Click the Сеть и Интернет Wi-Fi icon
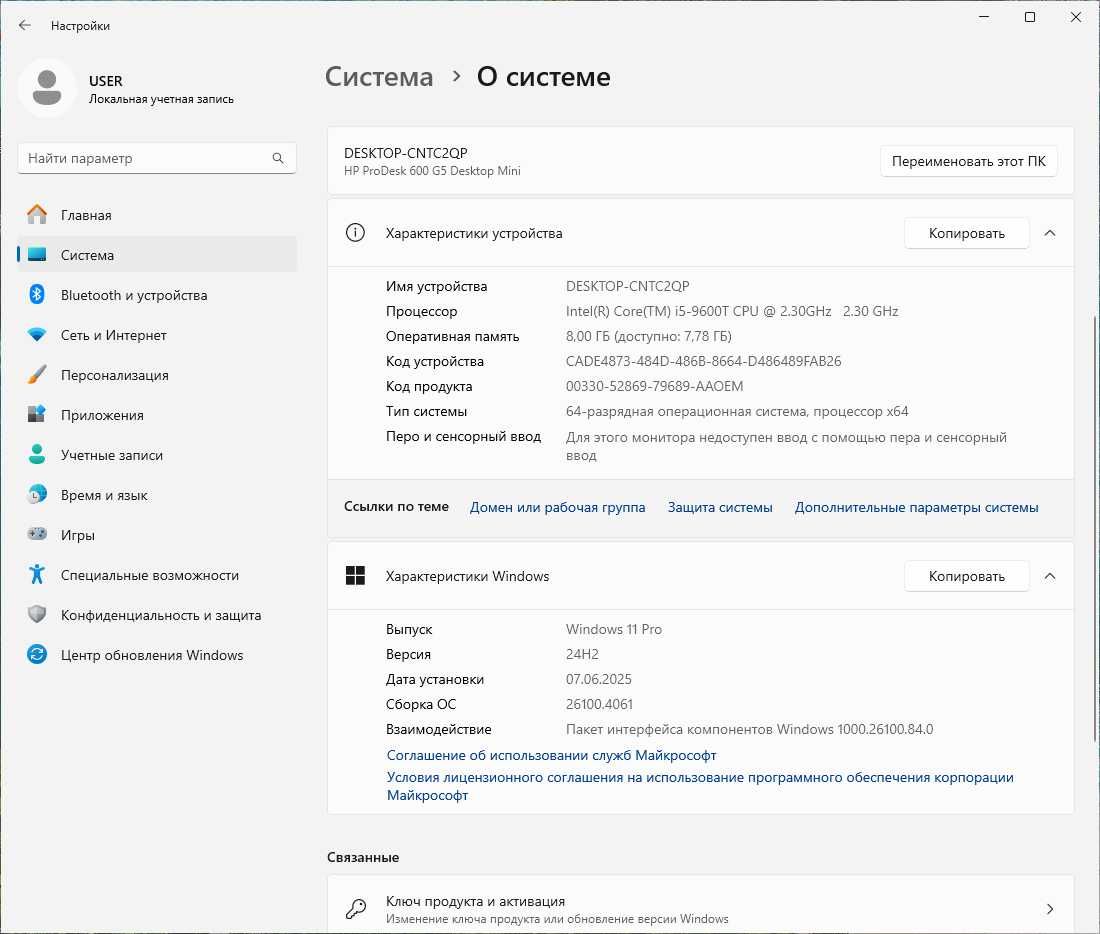 [37, 335]
